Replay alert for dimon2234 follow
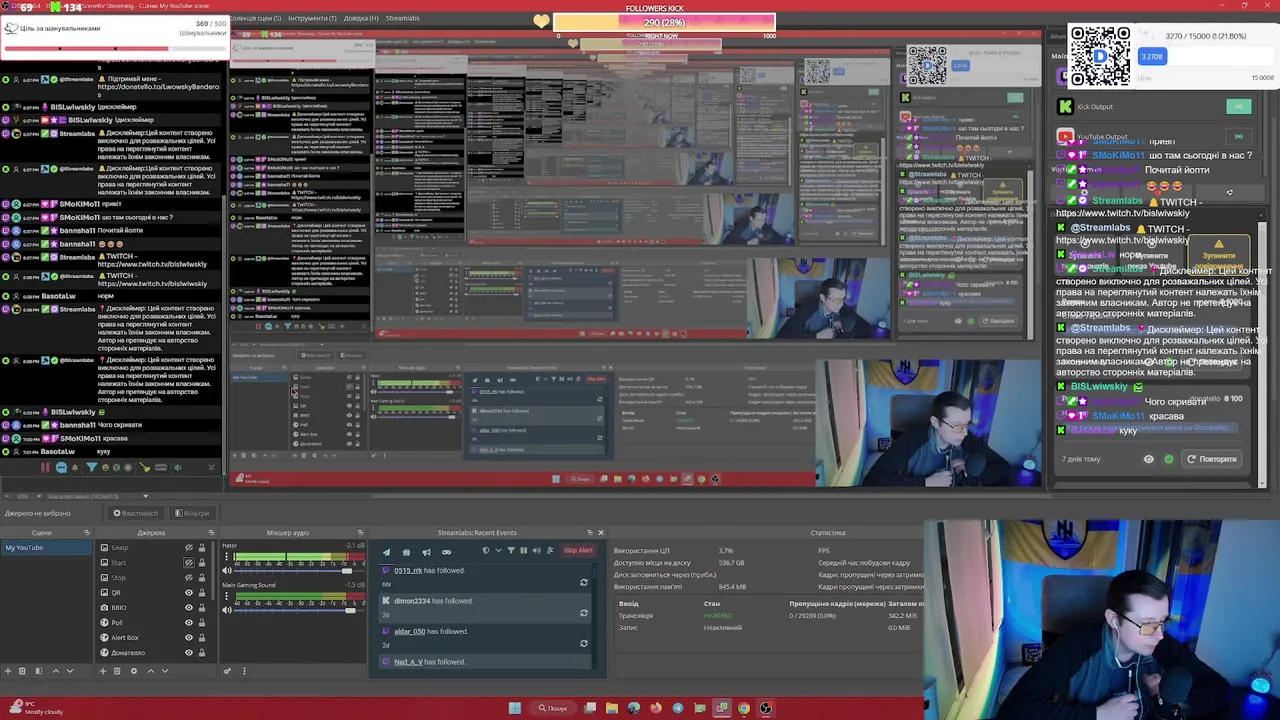Viewport: 1280px width, 720px height. tap(584, 613)
